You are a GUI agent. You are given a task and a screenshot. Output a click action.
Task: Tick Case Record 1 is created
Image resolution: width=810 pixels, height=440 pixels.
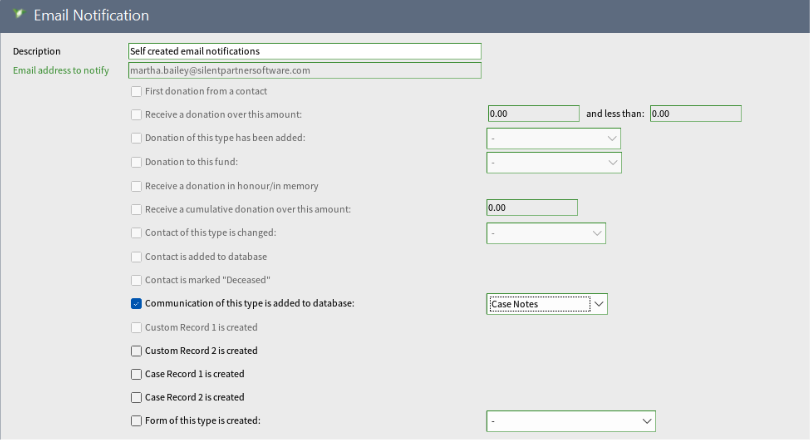tap(136, 374)
